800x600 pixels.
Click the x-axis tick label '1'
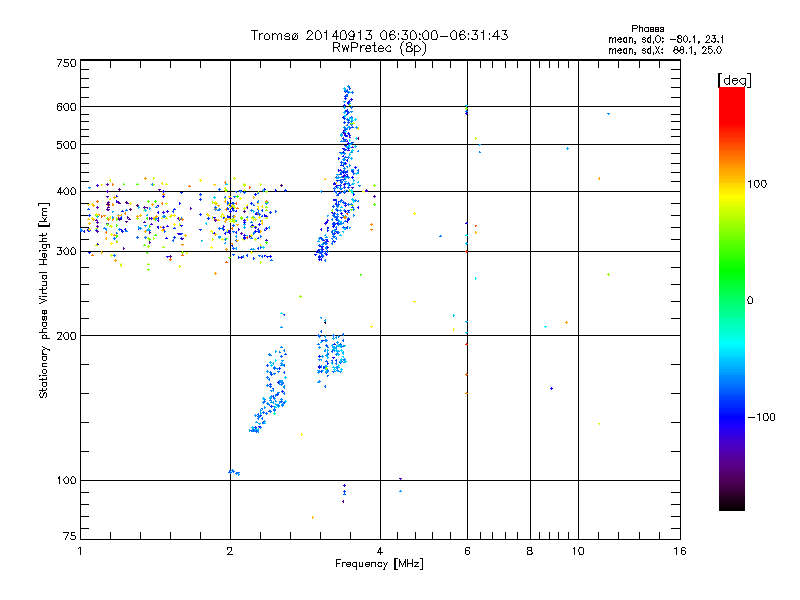[80, 551]
